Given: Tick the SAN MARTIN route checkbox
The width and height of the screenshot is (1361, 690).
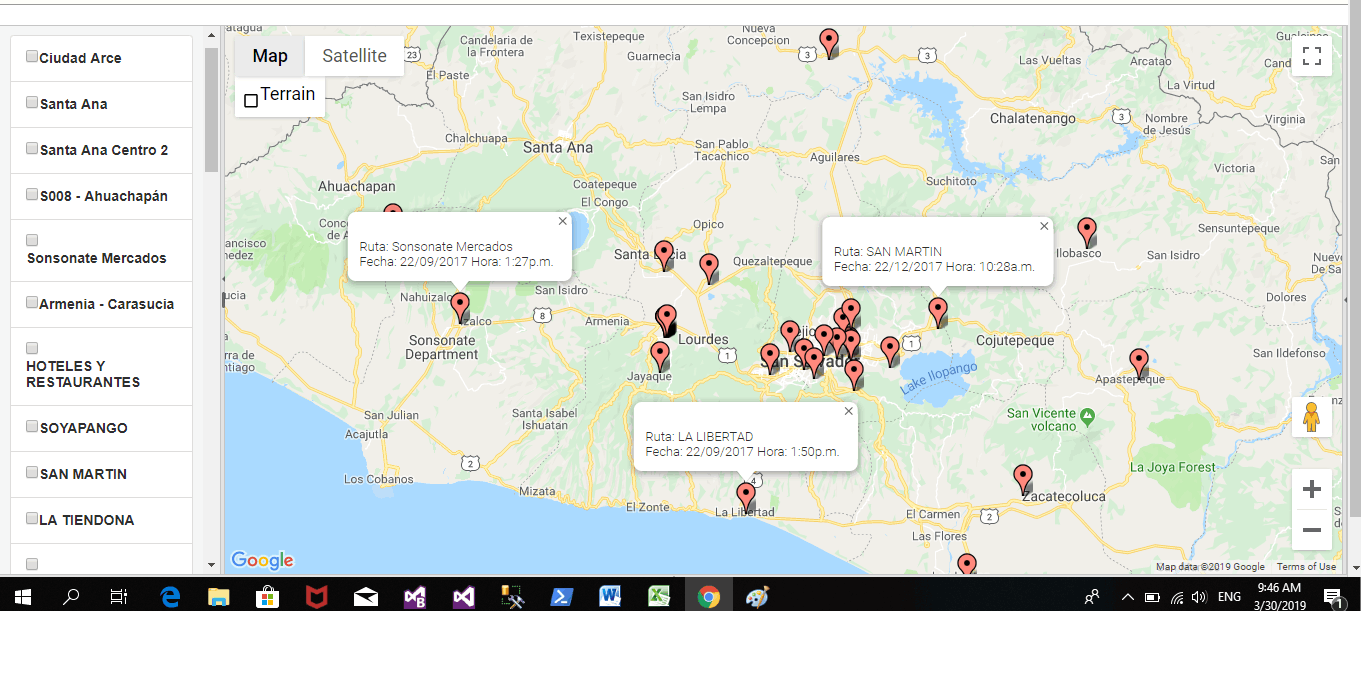Looking at the screenshot, I should [32, 473].
